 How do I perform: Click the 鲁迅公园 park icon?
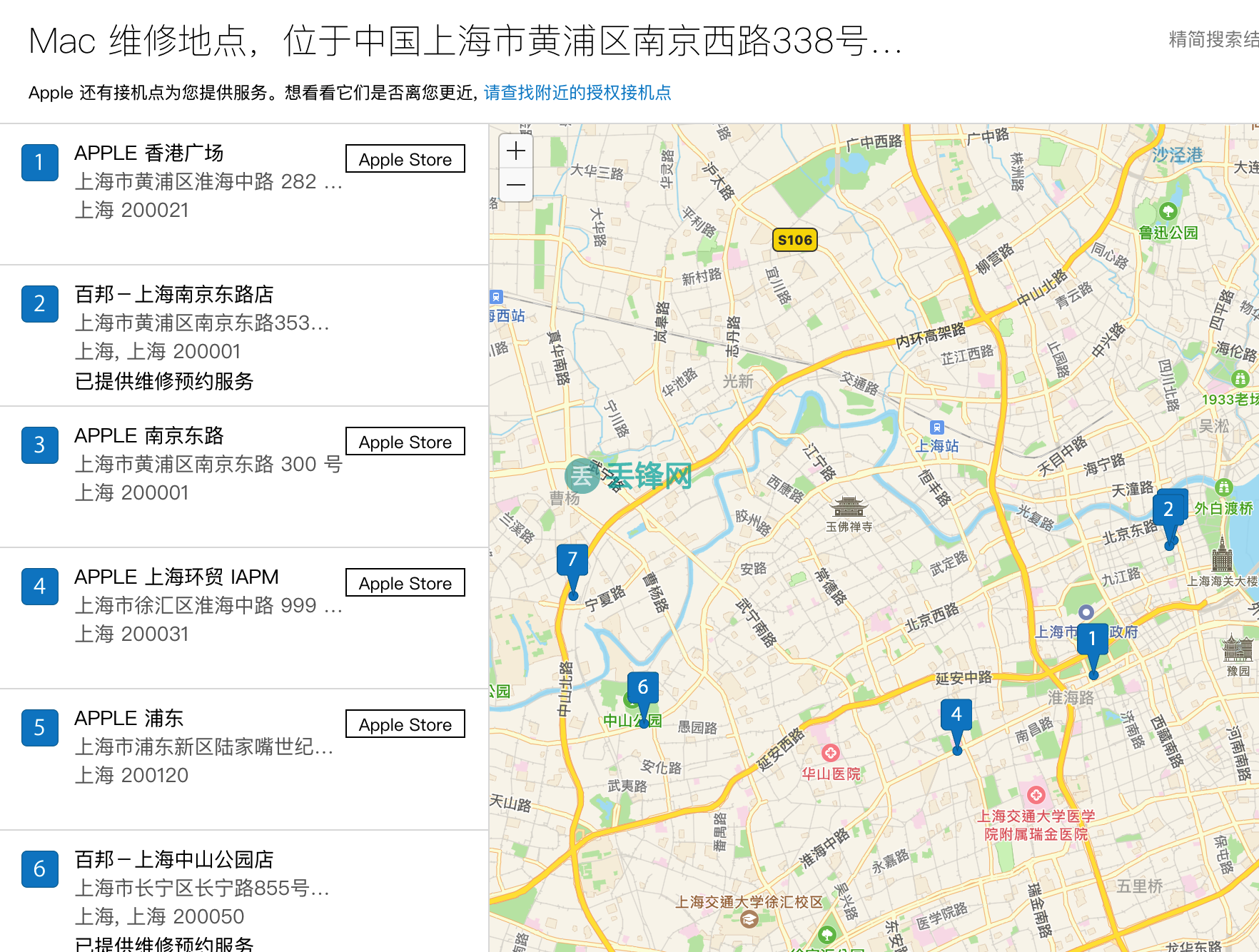click(1168, 211)
